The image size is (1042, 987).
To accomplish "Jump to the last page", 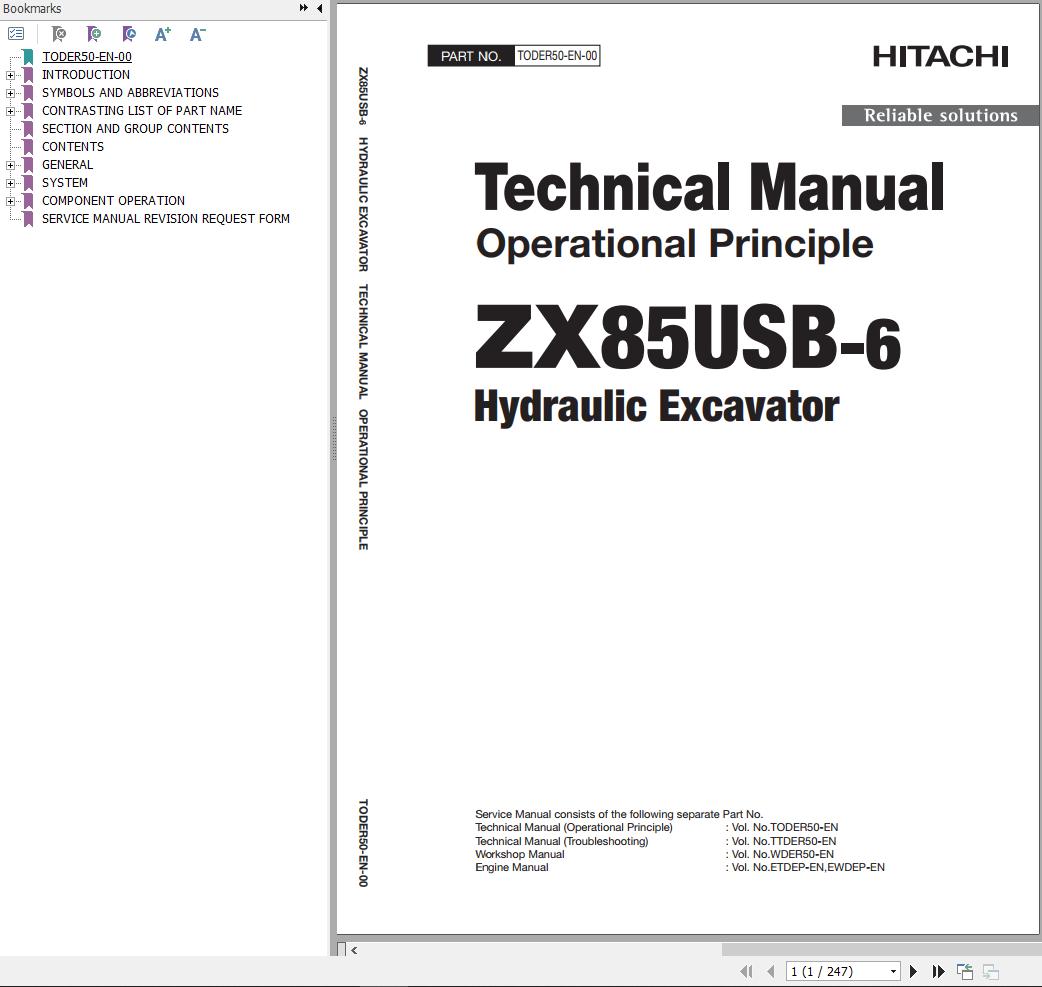I will tap(938, 971).
